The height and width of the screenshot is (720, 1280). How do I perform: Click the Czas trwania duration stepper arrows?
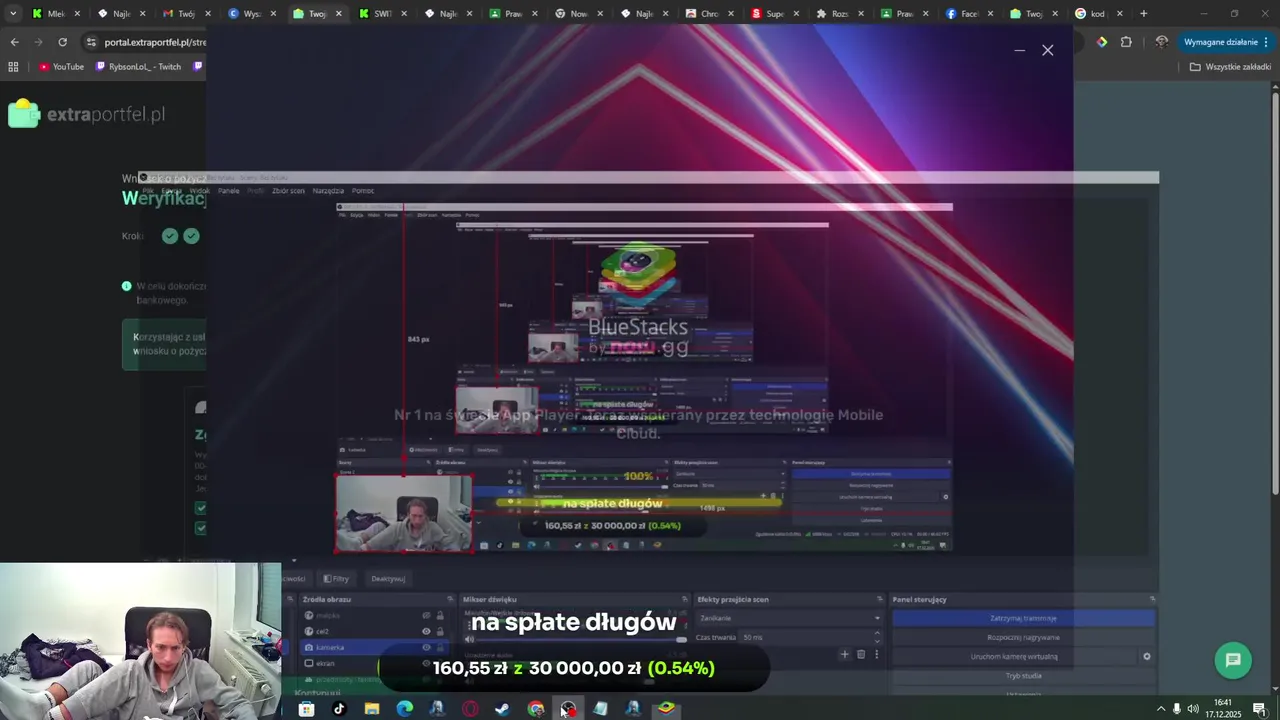[877, 637]
